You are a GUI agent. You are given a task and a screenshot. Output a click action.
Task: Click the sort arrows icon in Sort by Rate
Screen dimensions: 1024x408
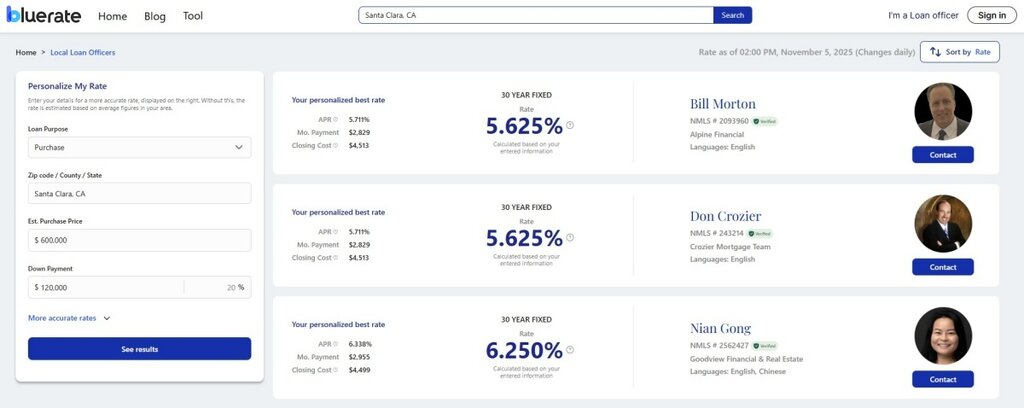(935, 52)
